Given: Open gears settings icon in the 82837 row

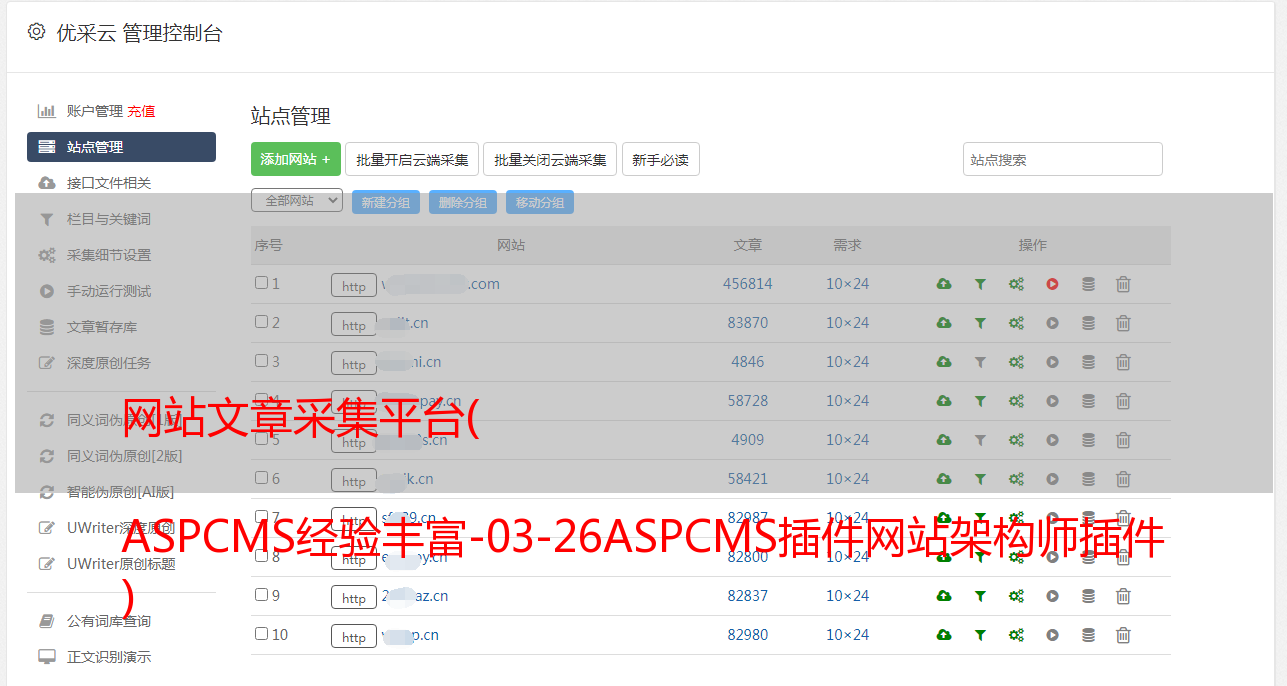Looking at the screenshot, I should pyautogui.click(x=1016, y=596).
